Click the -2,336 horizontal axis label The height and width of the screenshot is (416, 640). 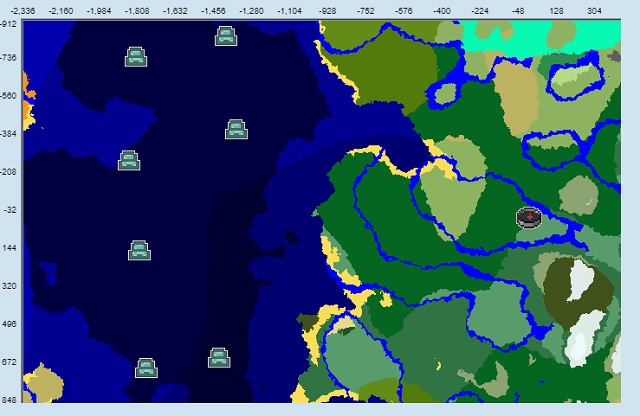coord(22,11)
